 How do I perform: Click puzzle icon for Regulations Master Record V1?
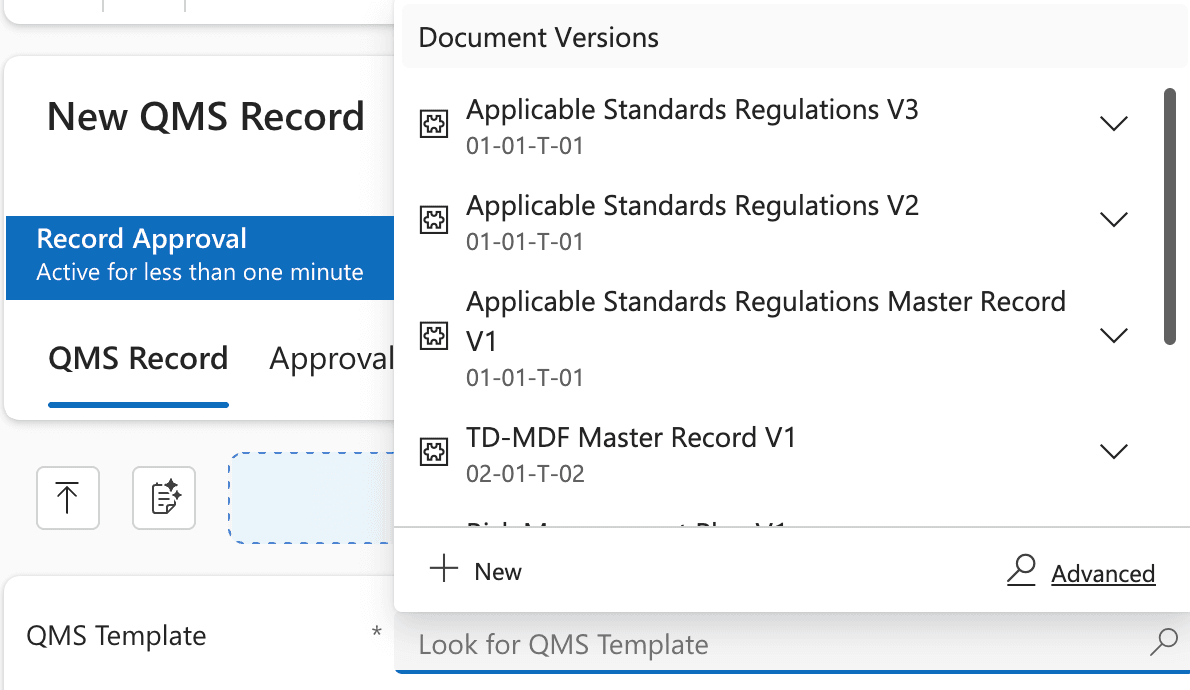pos(434,335)
